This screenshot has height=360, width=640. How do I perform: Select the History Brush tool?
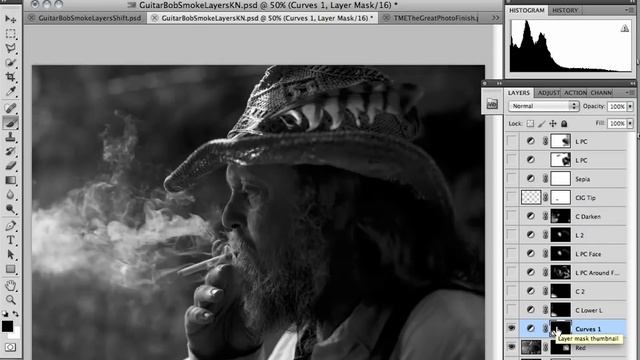tap(11, 151)
